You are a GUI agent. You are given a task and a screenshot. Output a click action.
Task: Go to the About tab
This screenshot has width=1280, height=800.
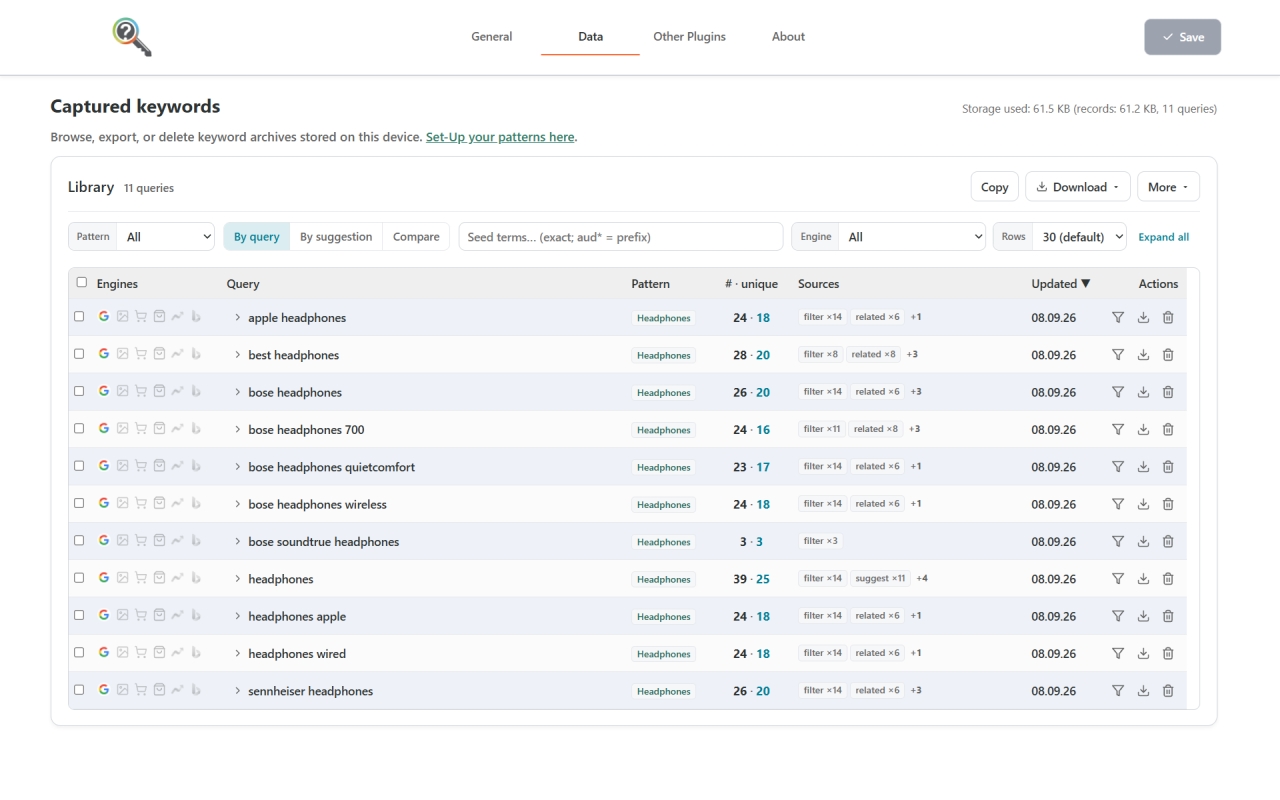tap(788, 37)
